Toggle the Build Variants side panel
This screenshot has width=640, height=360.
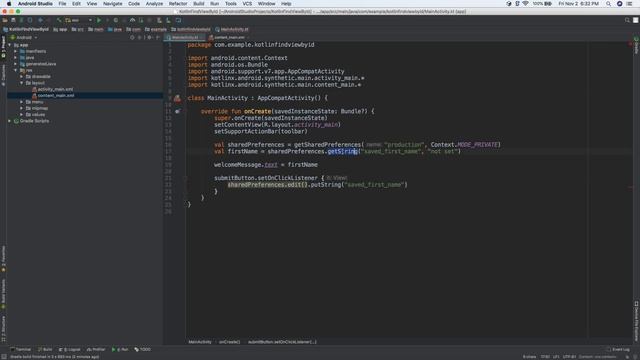(x=3, y=294)
